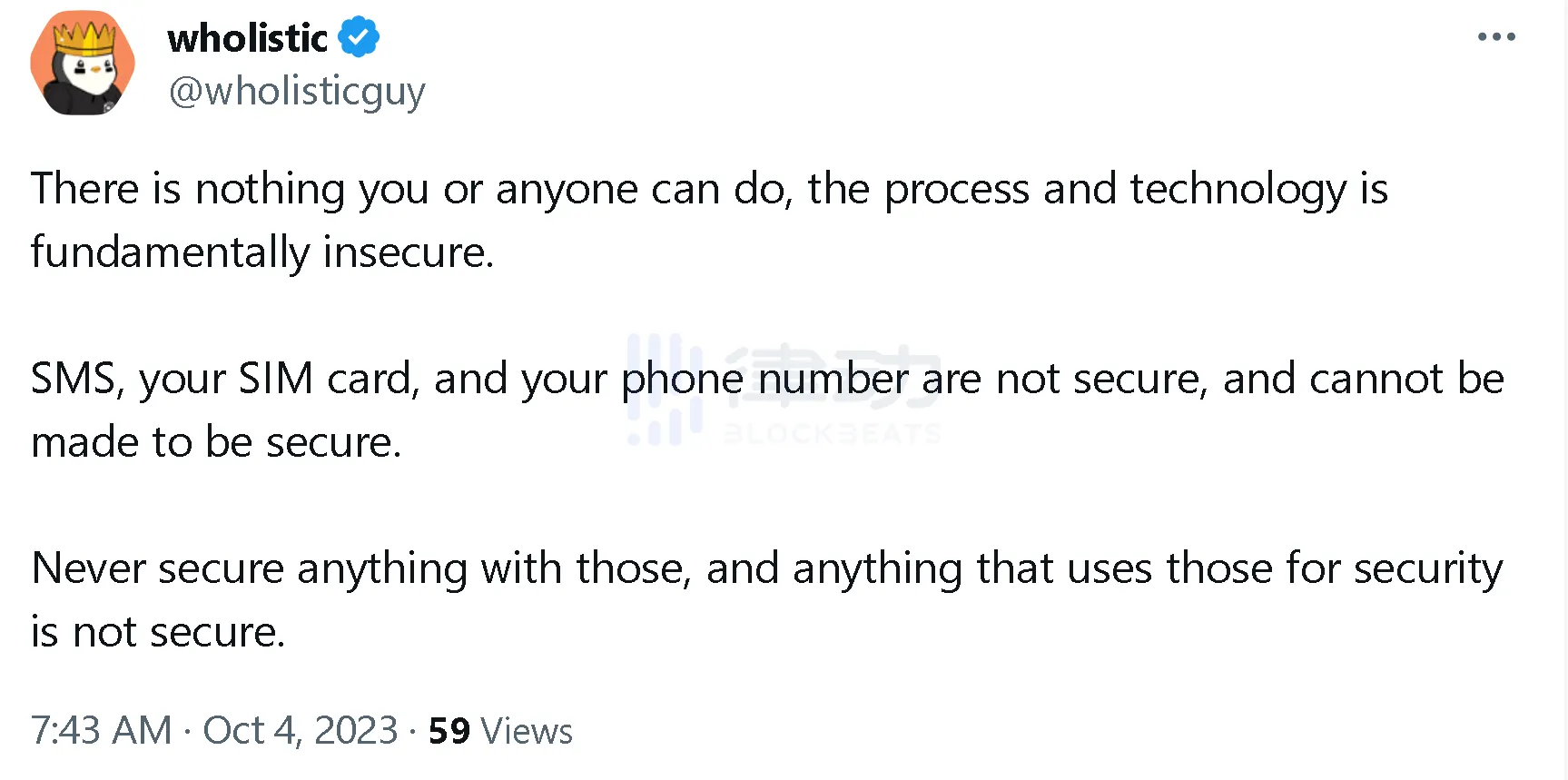Click the Oct 4, 2023 date
Screen dimensions: 1568x780
coord(300,730)
